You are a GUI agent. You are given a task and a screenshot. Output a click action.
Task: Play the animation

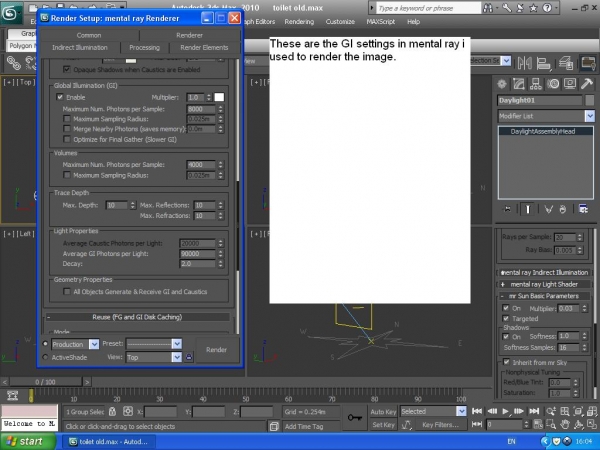pyautogui.click(x=505, y=411)
